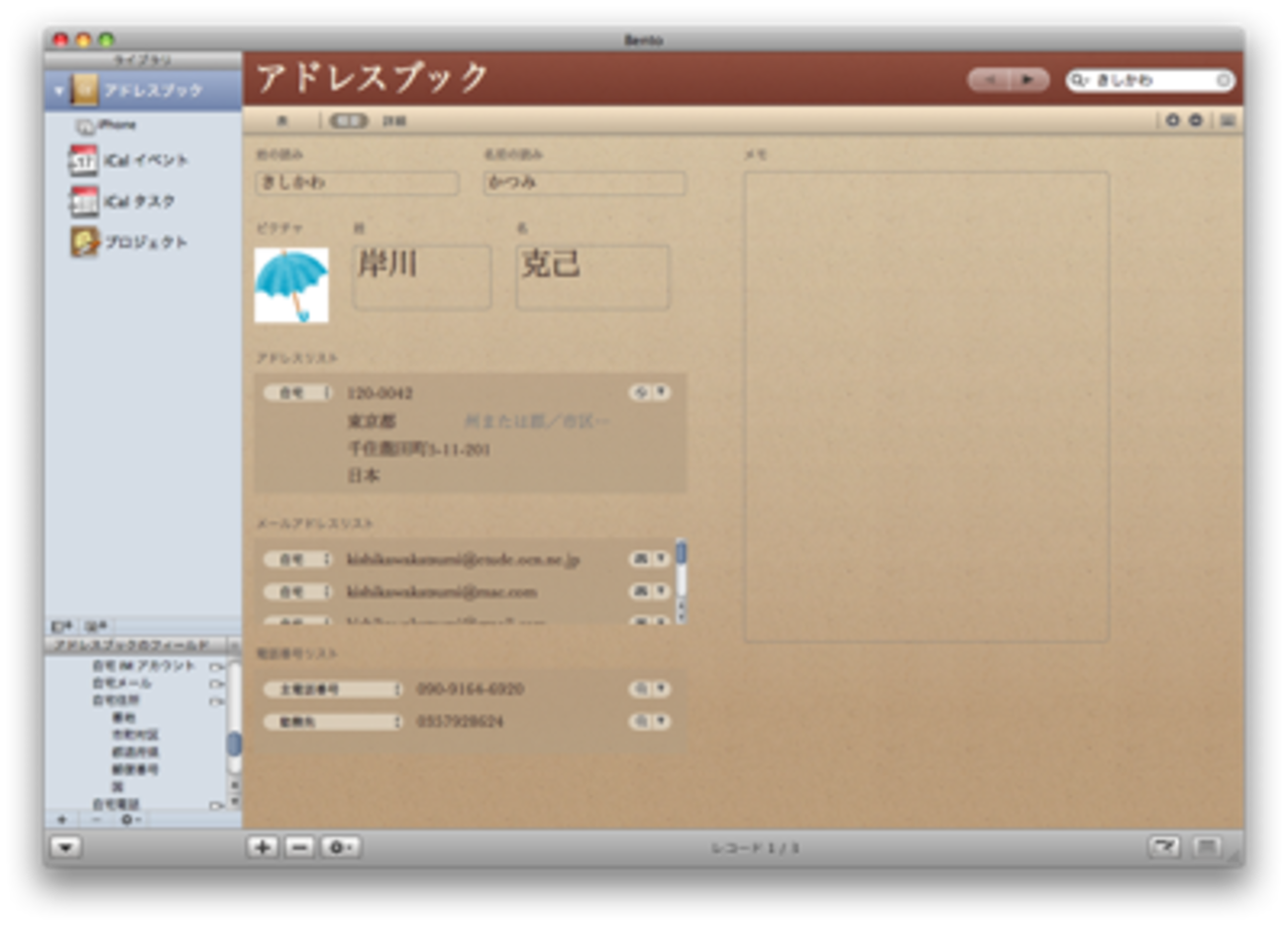Click the left round icon at the form toolbar's right end
This screenshot has height=927, width=1288.
pos(1173,120)
